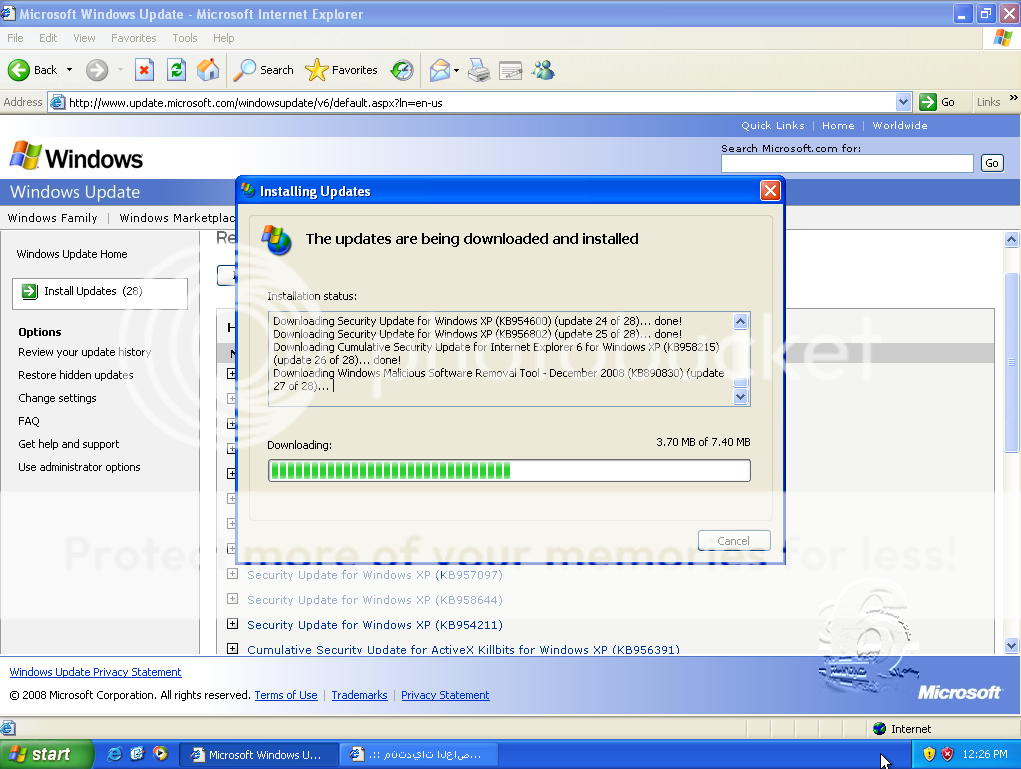The width and height of the screenshot is (1021, 769).
Task: Open the File menu
Action: coord(15,38)
